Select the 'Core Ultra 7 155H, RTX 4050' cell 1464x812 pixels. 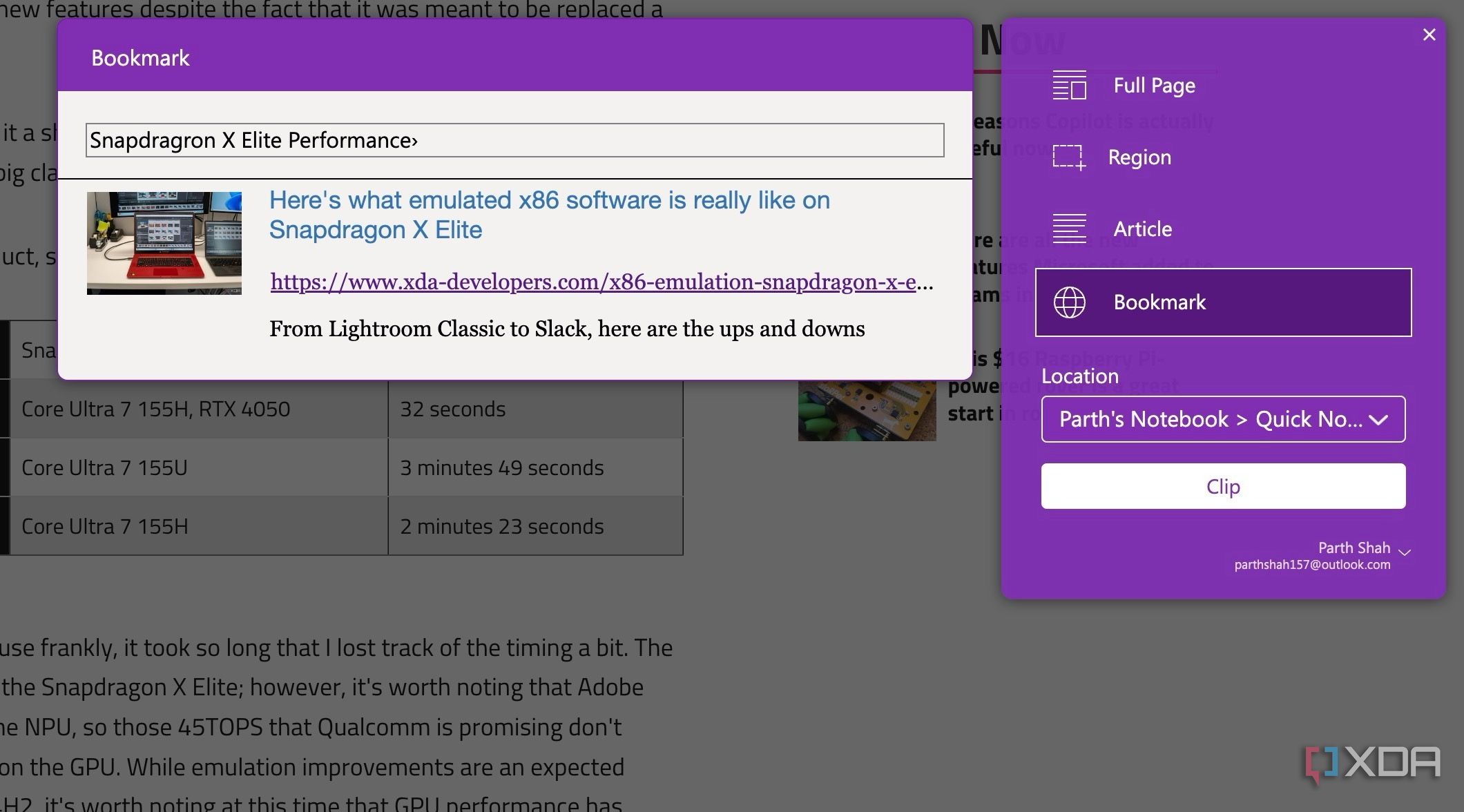click(x=198, y=409)
